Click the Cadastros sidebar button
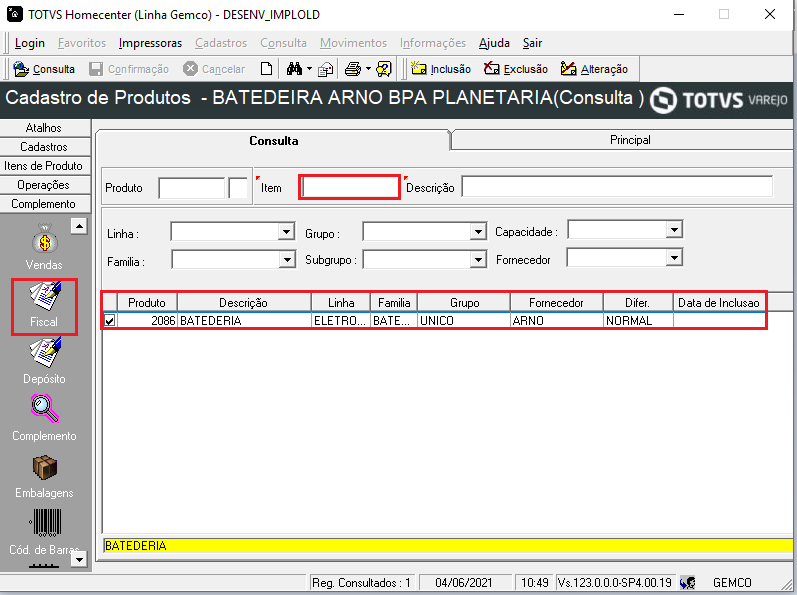 (44, 147)
